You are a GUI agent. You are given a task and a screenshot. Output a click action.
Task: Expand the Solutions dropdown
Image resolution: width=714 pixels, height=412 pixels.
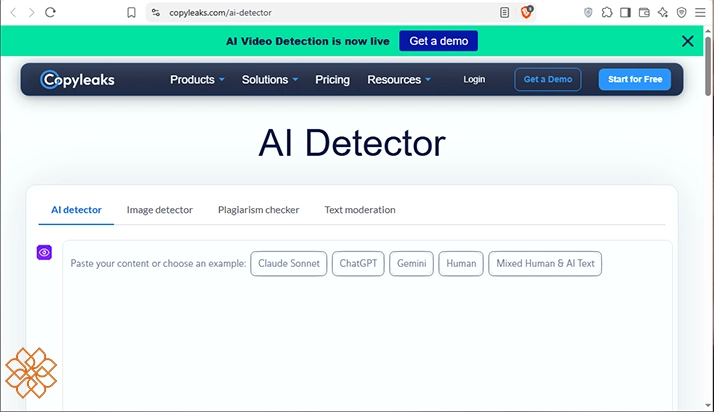tap(270, 80)
